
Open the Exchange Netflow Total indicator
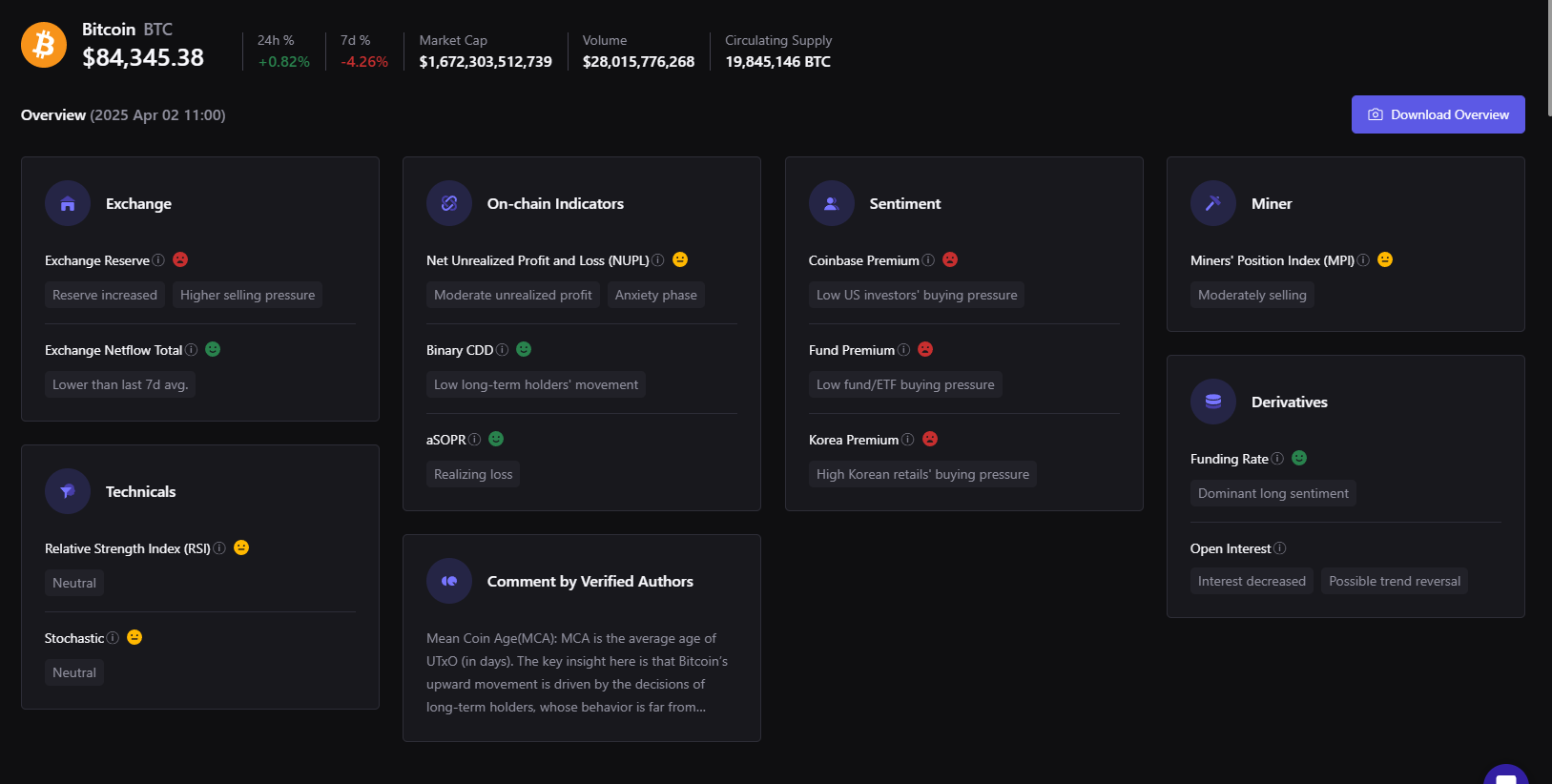click(114, 350)
